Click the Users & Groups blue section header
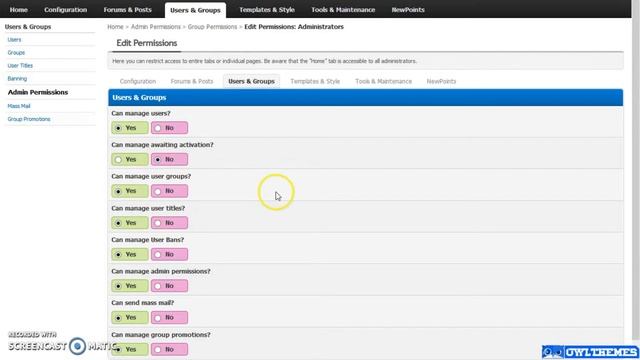Viewport: 640px width, 360px height. point(366,98)
